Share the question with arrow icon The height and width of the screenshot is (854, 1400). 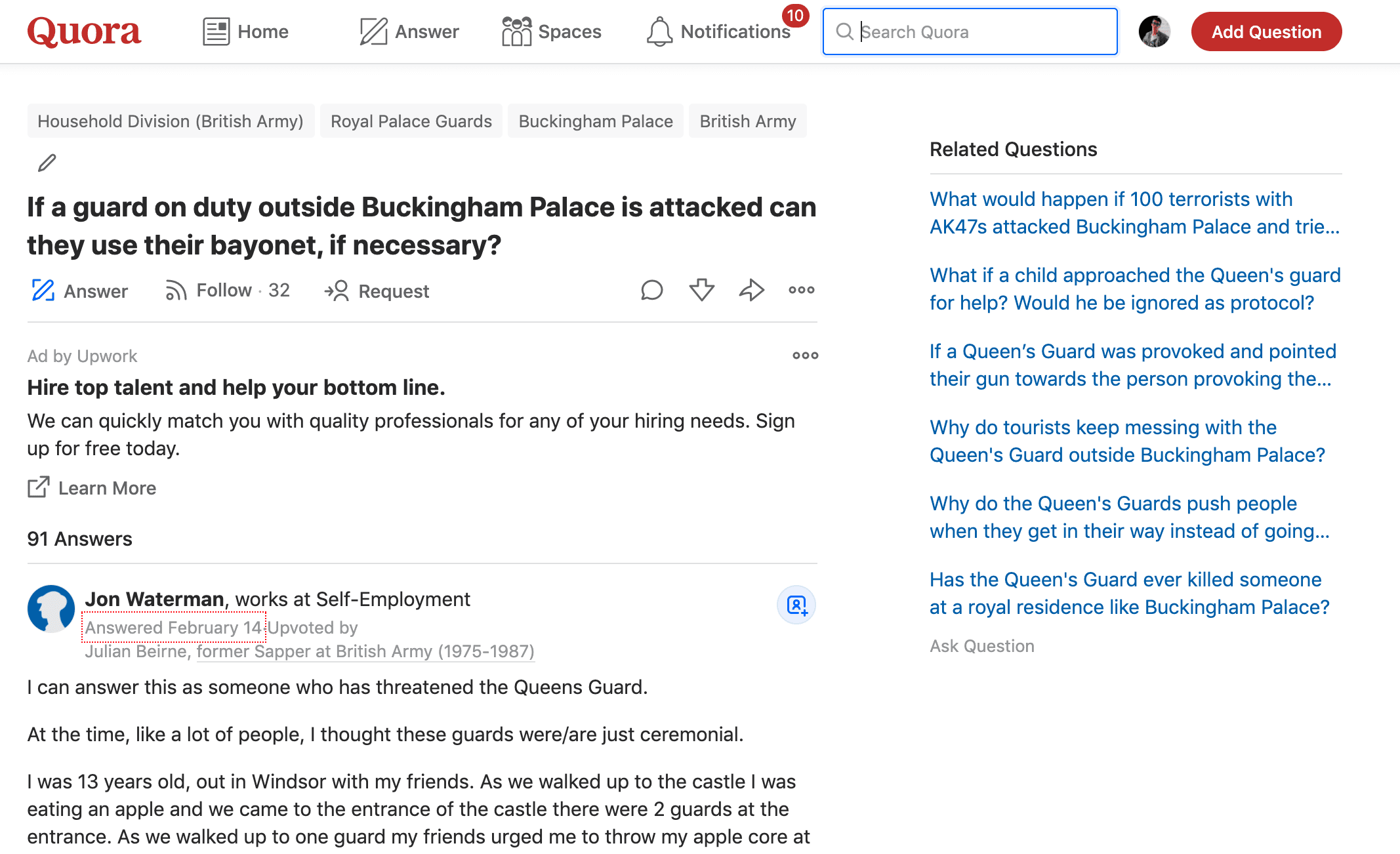coord(752,290)
